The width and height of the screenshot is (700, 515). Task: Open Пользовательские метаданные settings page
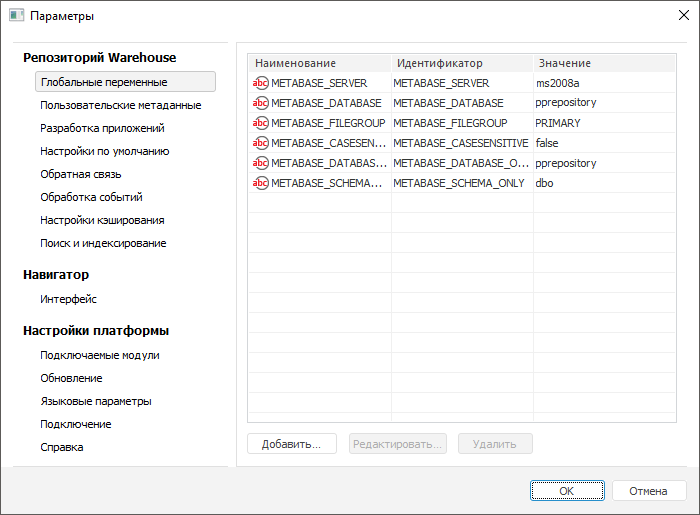pyautogui.click(x=120, y=105)
